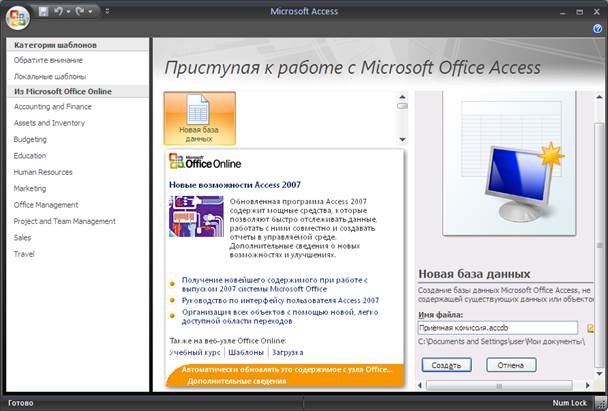608x411 pixels.
Task: Click right pane vertical scroll down arrow
Action: pyautogui.click(x=599, y=373)
